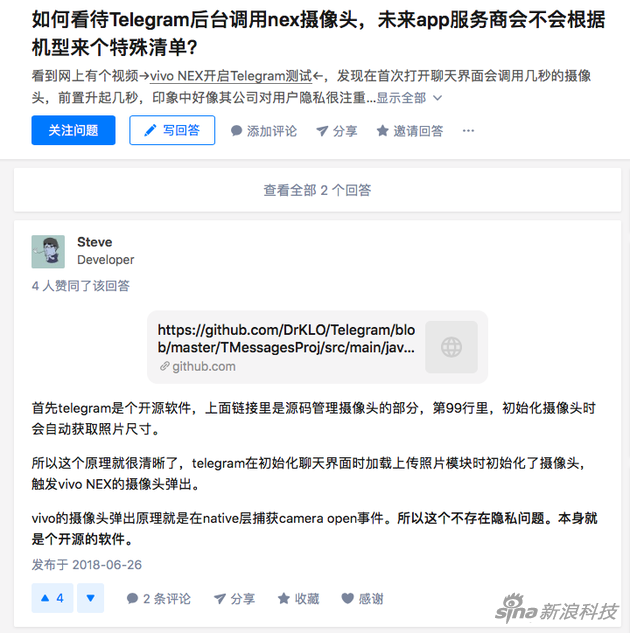
Task: Click the heart 感谢 icon
Action: click(347, 598)
